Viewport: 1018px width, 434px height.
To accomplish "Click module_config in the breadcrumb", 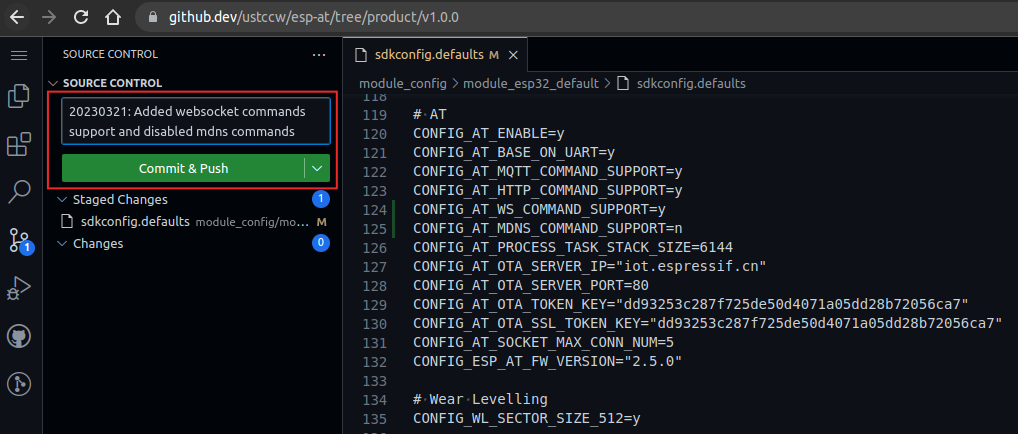I will pos(404,83).
